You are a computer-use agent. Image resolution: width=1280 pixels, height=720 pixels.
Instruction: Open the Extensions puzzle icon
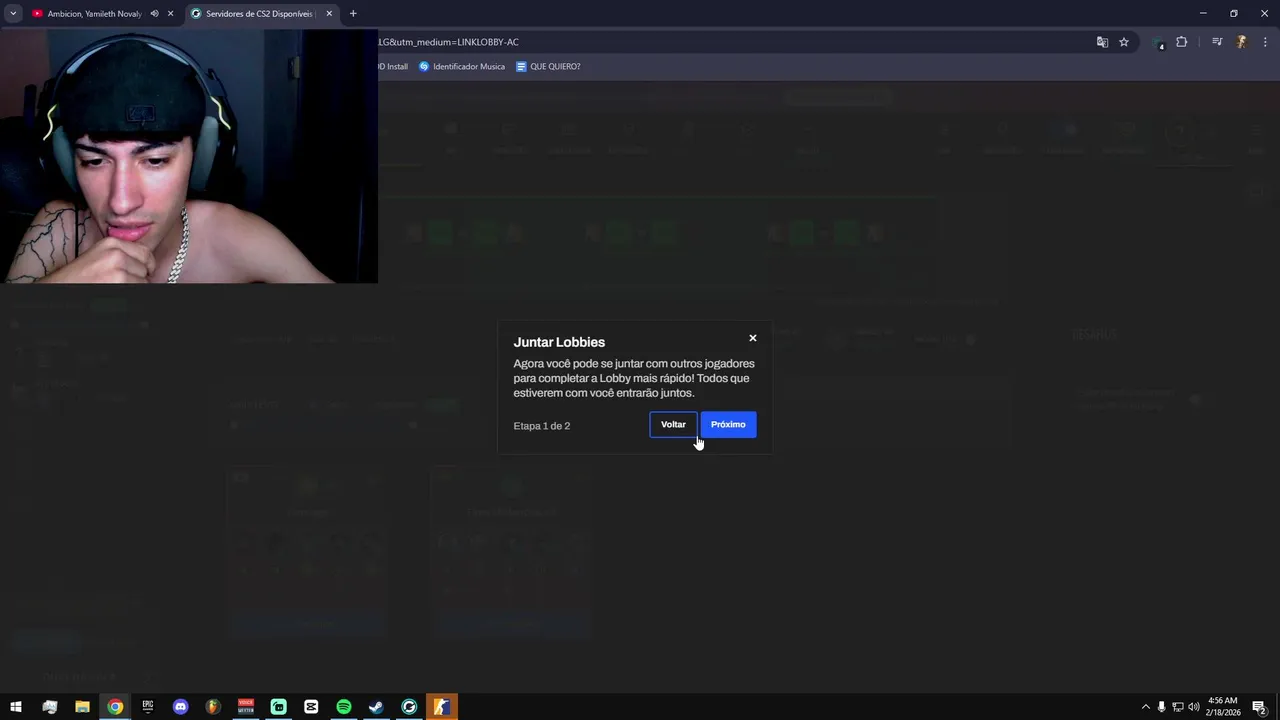coord(1181,42)
